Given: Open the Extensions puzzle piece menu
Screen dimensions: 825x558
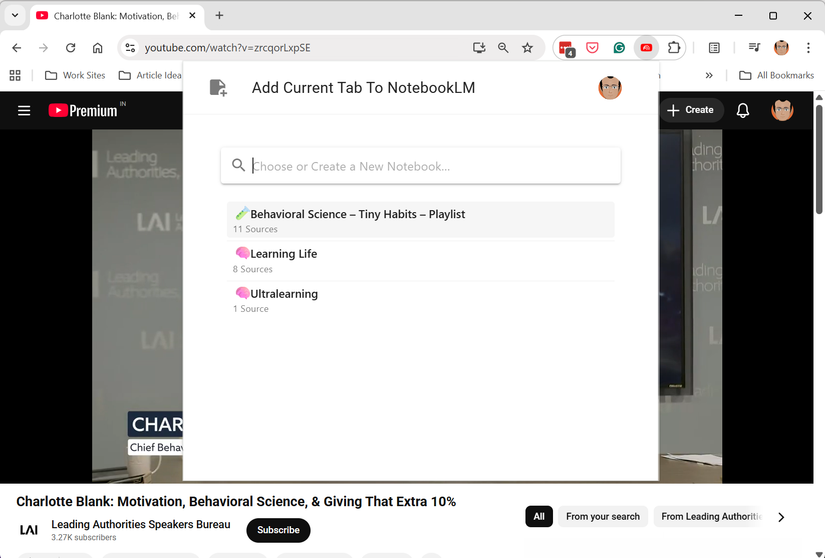Looking at the screenshot, I should 673,48.
